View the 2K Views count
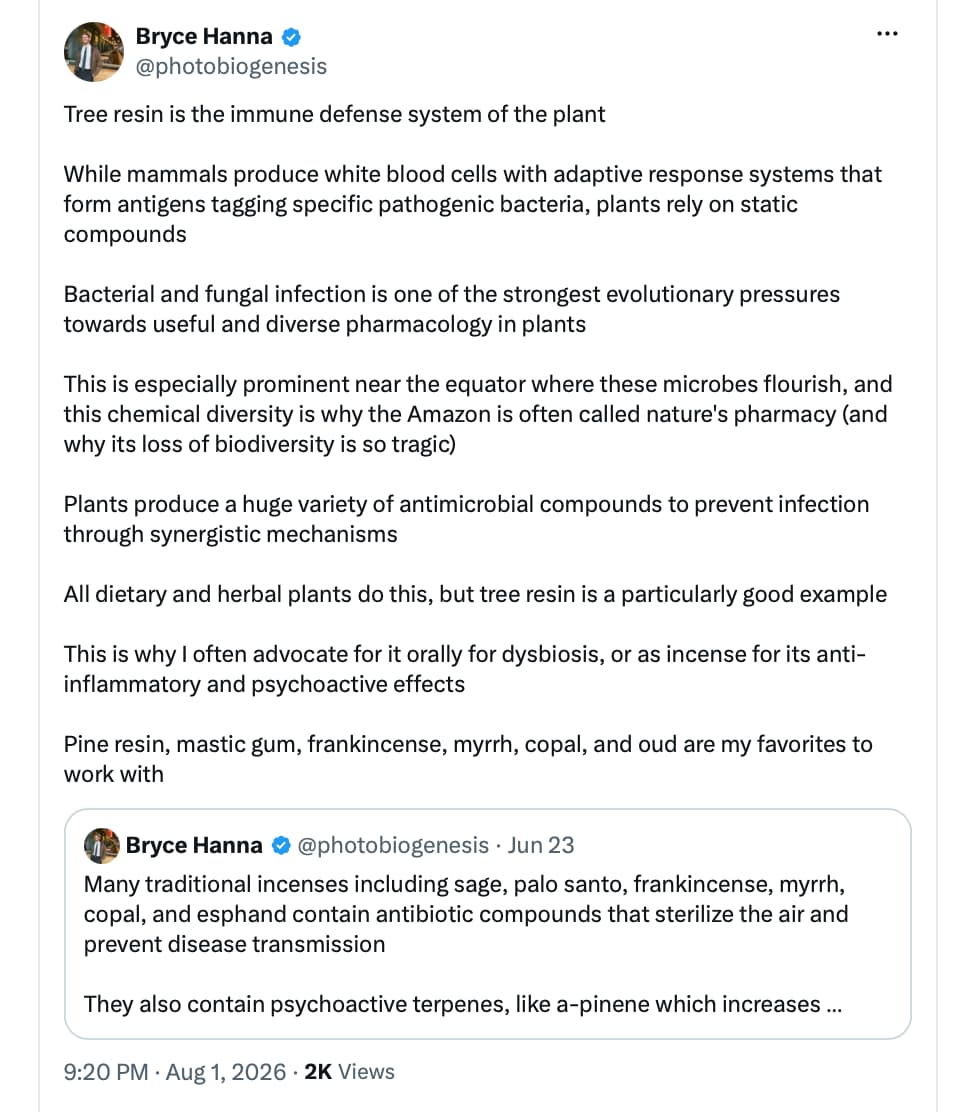Image resolution: width=974 pixels, height=1112 pixels. click(349, 1072)
